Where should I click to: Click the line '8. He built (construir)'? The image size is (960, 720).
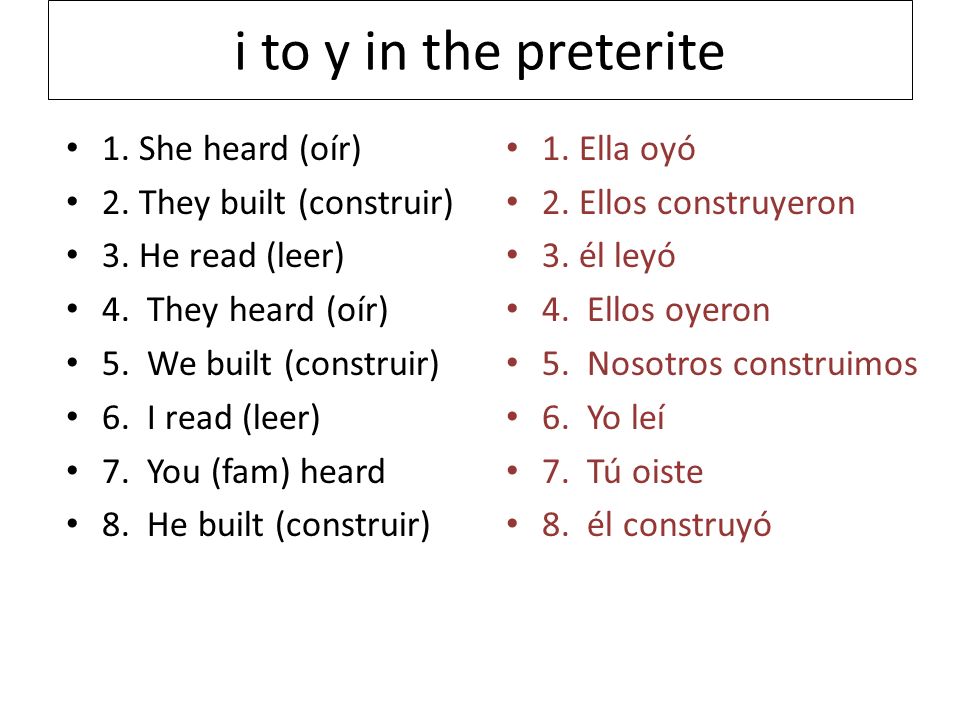pyautogui.click(x=266, y=525)
